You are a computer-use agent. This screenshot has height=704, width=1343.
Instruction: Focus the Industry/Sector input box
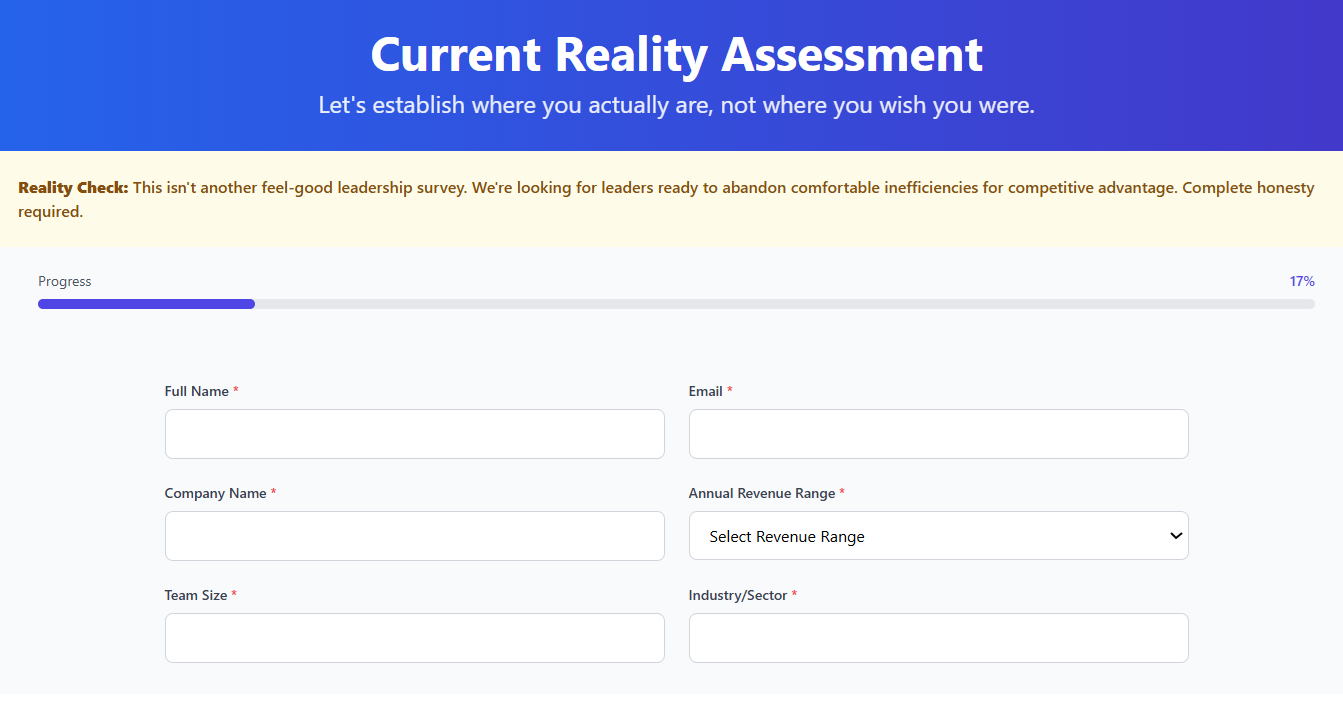click(938, 638)
